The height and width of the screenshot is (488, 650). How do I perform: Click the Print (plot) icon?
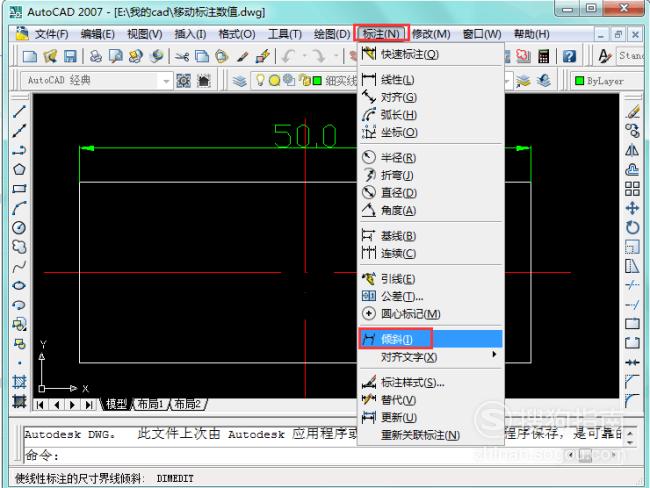pos(96,56)
